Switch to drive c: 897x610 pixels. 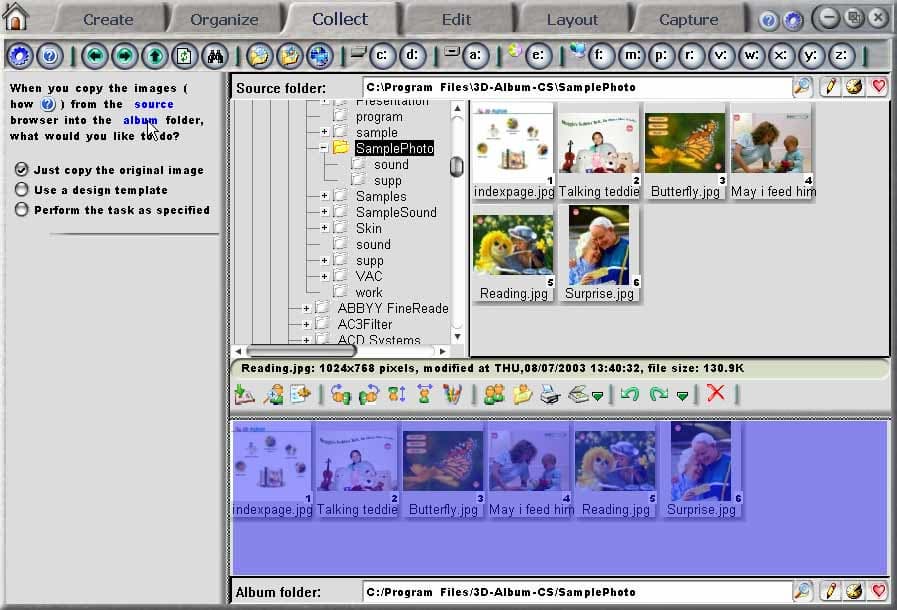(382, 56)
